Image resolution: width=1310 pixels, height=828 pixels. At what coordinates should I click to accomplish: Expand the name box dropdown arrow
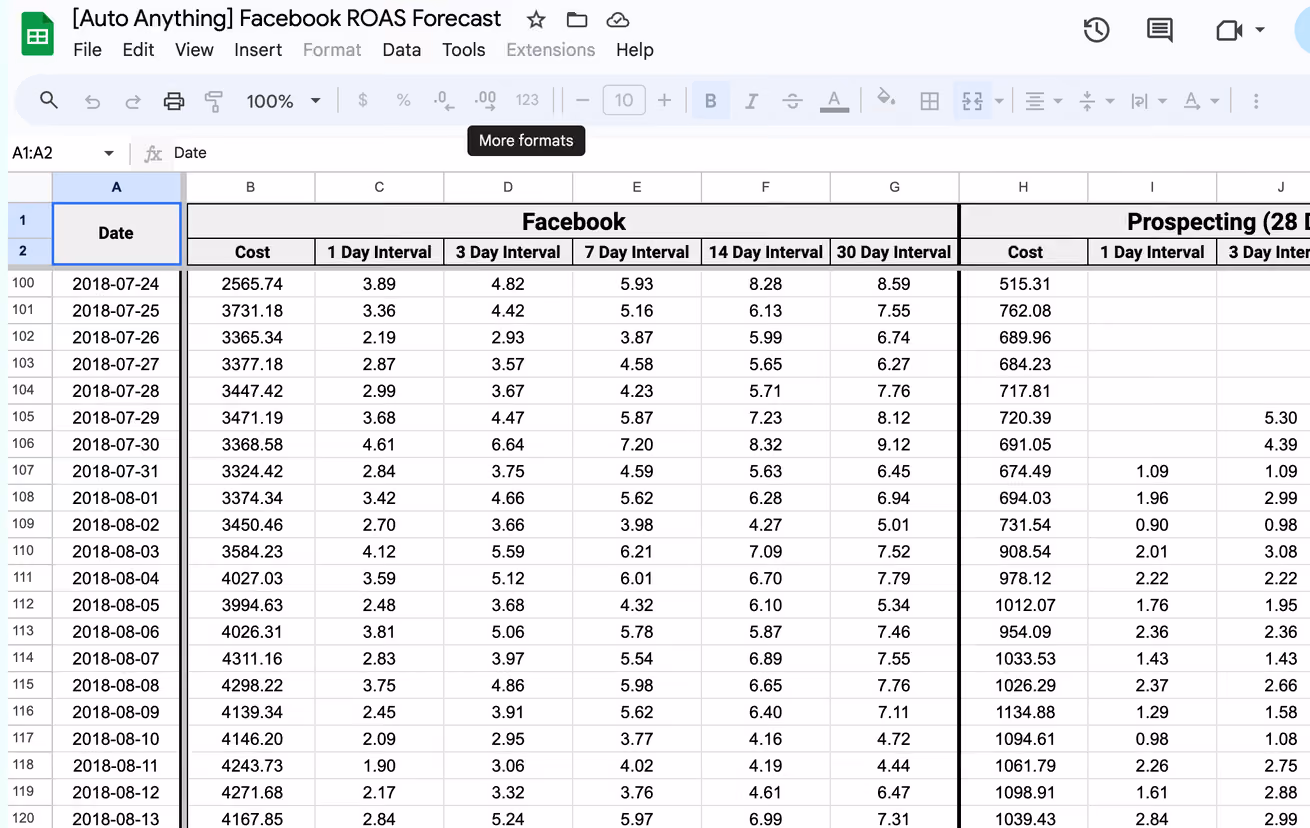pos(109,153)
